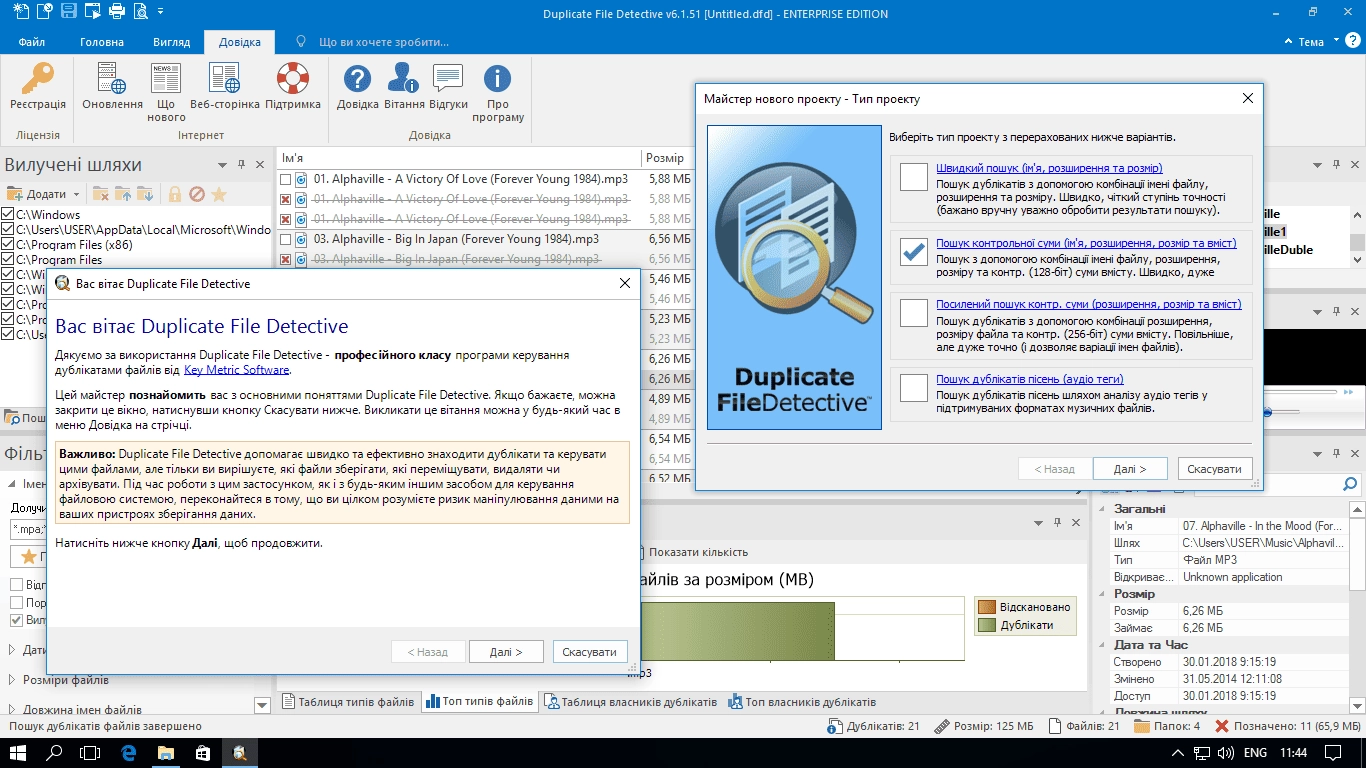
Task: Click the save icon in quick access toolbar
Action: [68, 13]
